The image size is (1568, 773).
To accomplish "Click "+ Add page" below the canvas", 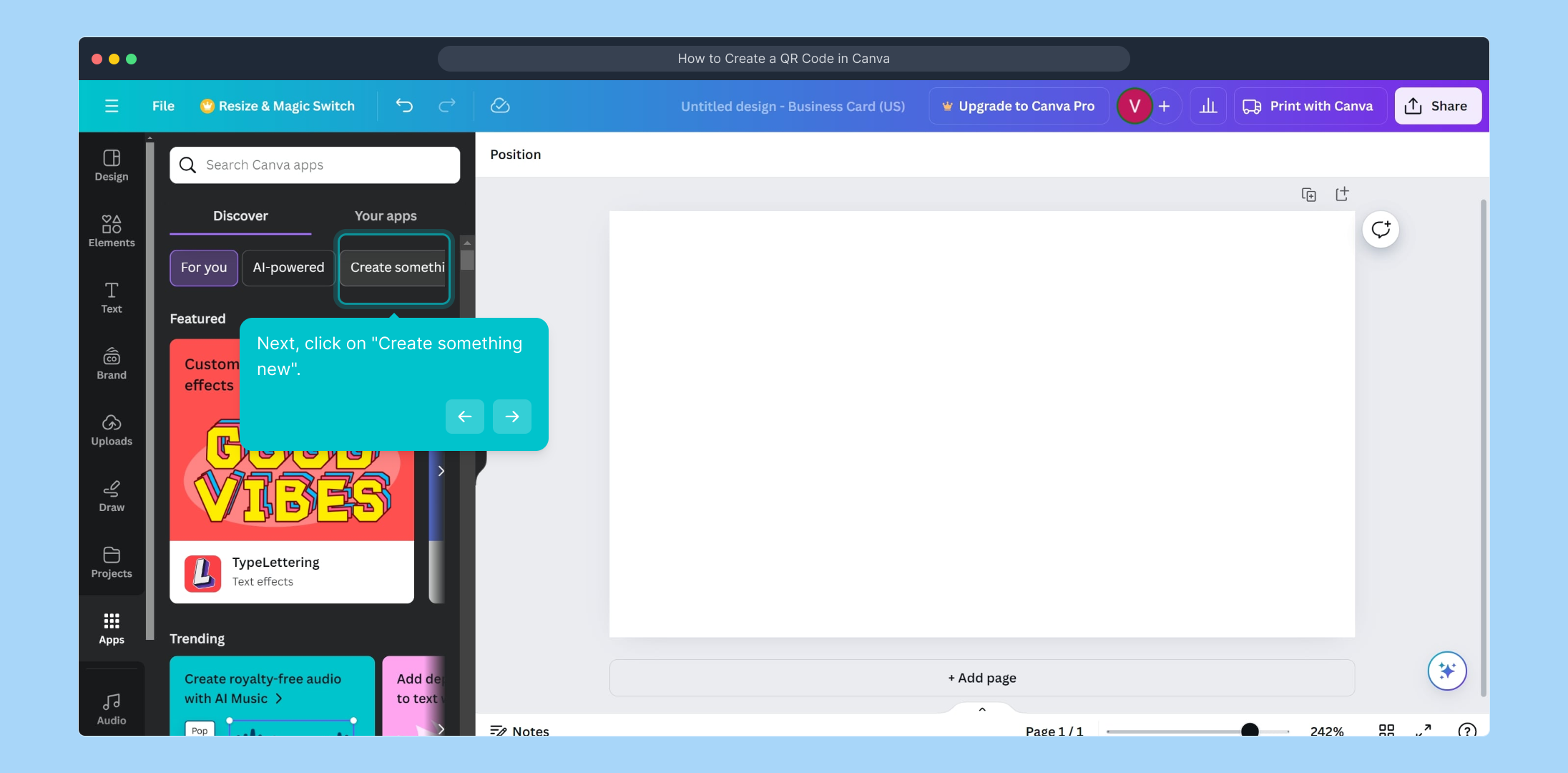I will coord(981,678).
